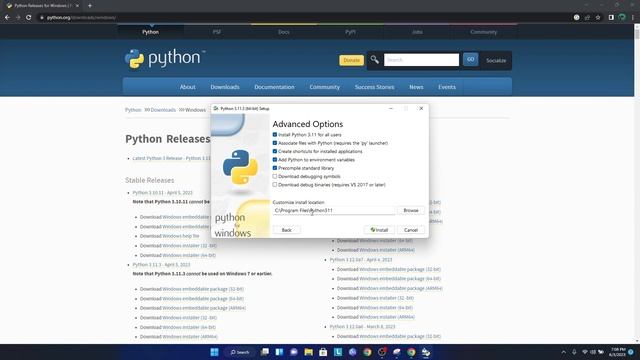
Task: Open the Socialize menu
Action: (x=496, y=60)
